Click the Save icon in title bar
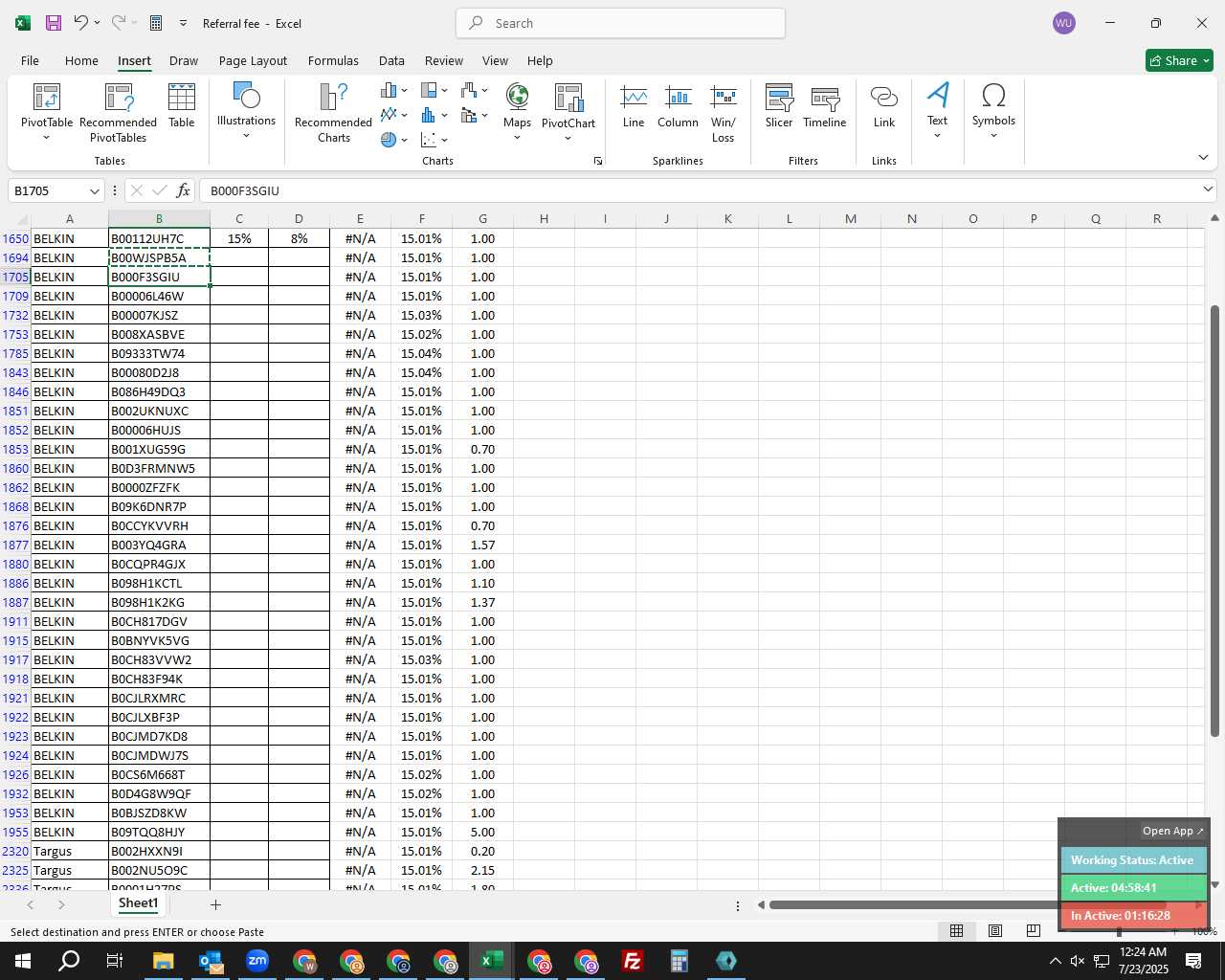 point(54,23)
